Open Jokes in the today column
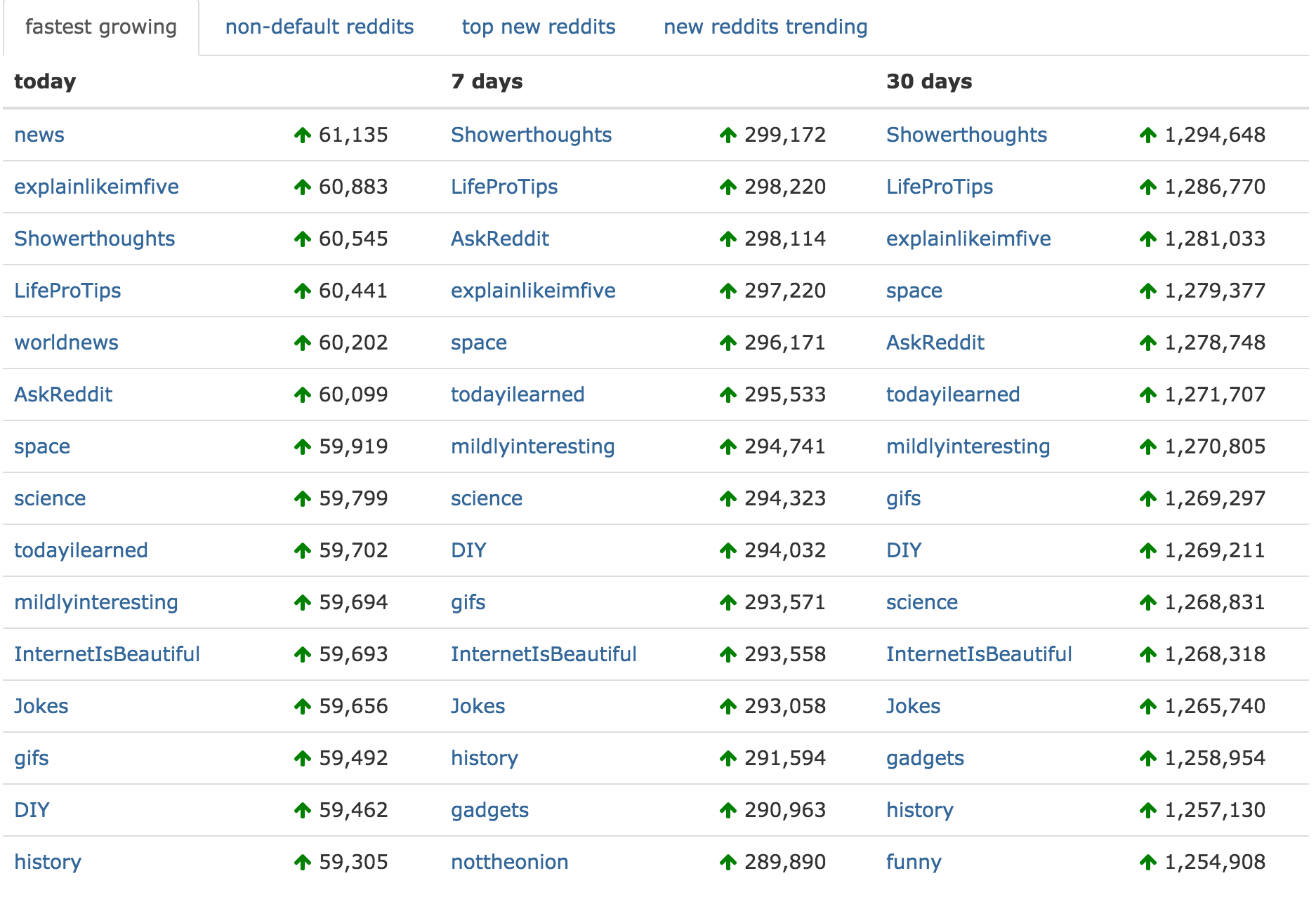The height and width of the screenshot is (897, 1316). [41, 706]
